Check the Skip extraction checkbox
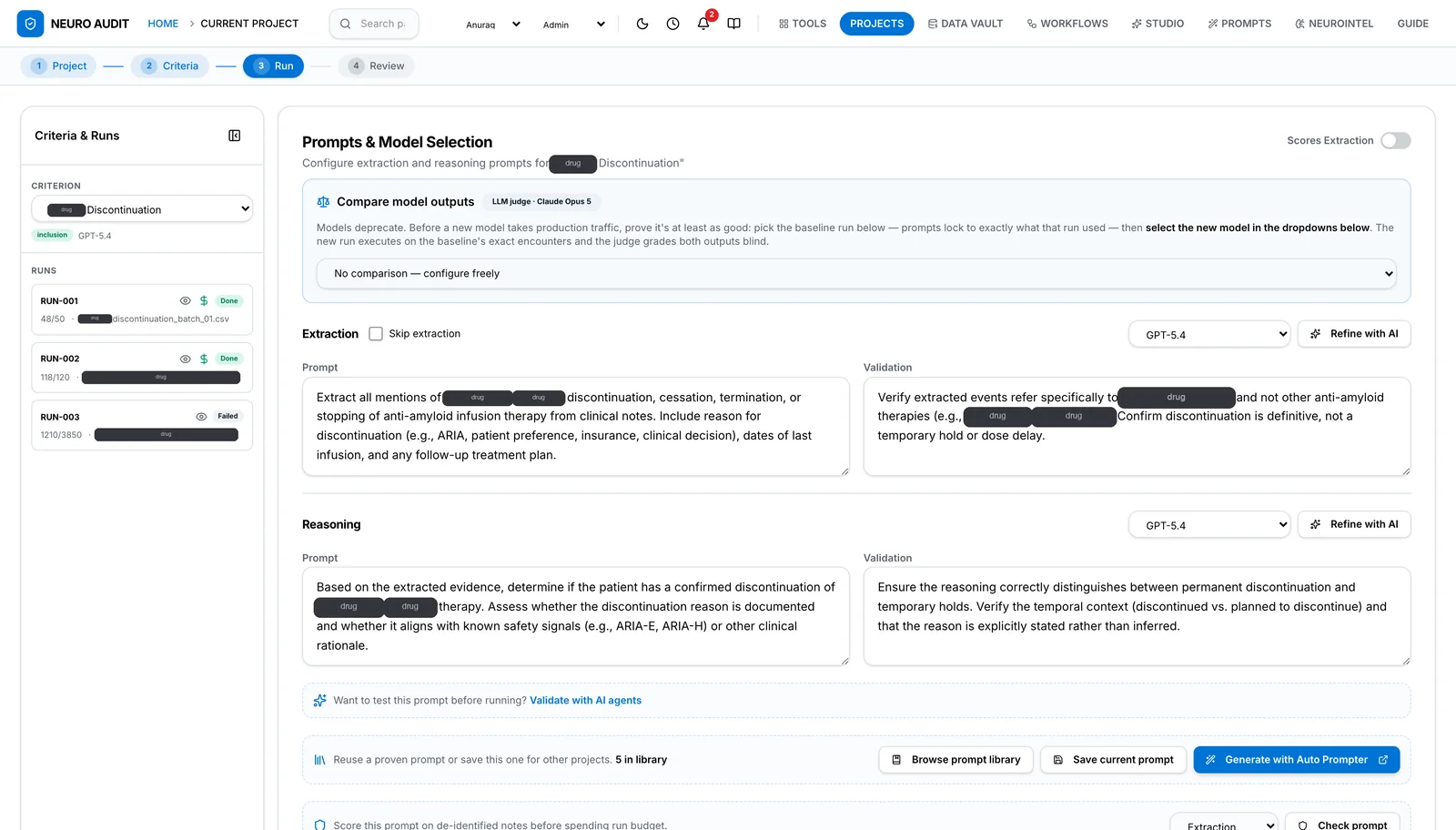The image size is (1456, 830). pyautogui.click(x=376, y=334)
